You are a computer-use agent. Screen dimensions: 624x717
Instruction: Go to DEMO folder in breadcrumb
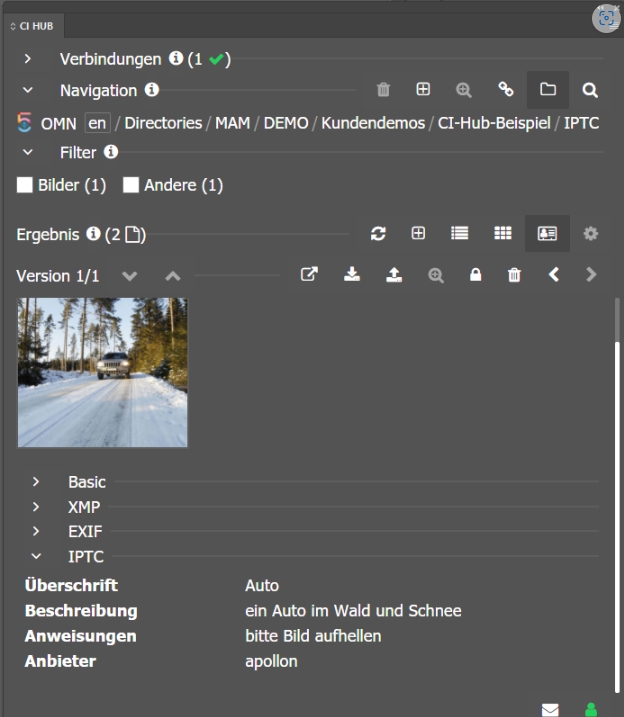click(x=285, y=123)
